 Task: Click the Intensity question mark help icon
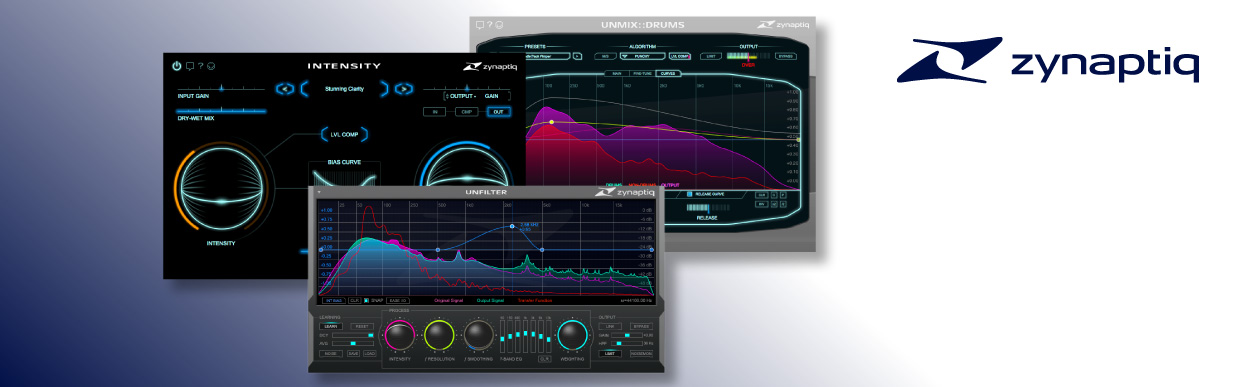[x=200, y=66]
